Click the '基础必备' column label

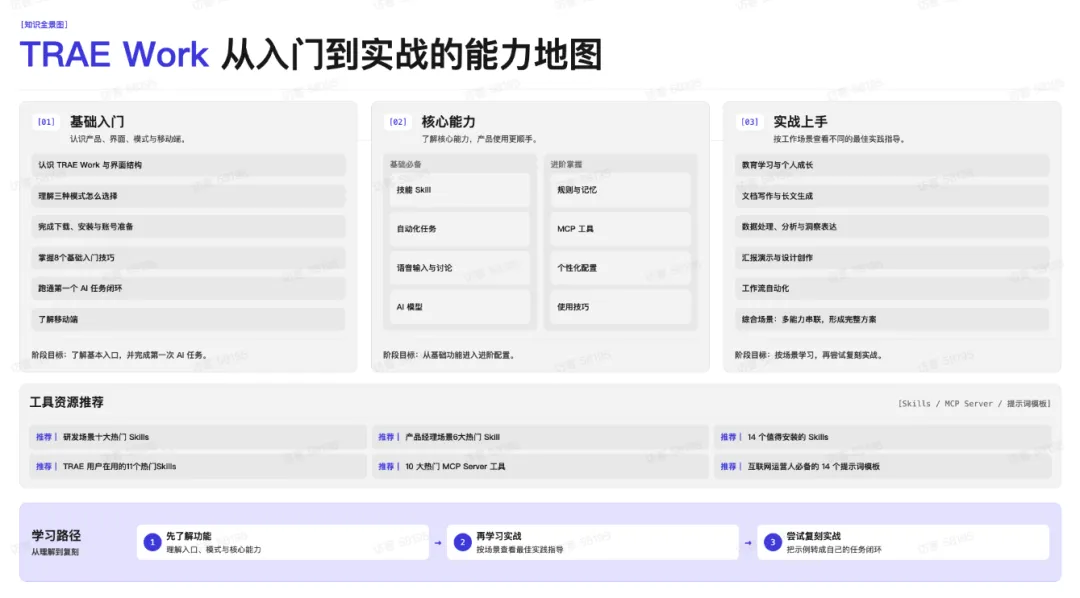(x=405, y=165)
